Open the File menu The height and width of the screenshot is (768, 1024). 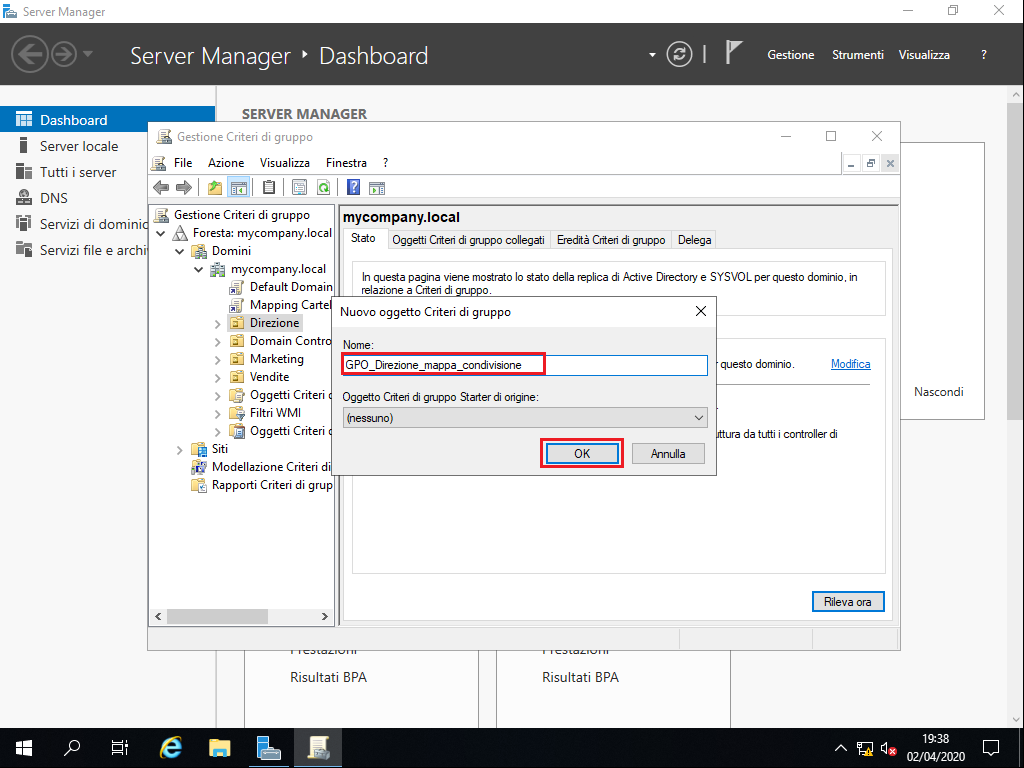pos(183,163)
